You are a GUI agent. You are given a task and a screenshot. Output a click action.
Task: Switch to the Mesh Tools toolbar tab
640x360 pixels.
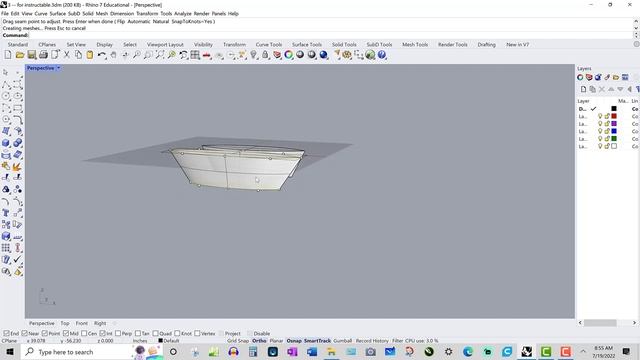pos(415,44)
